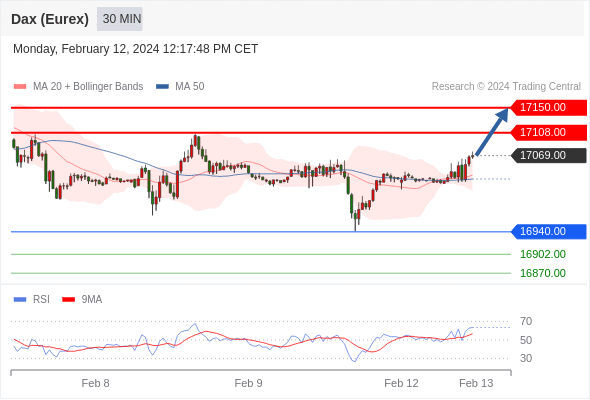Click the blue upward forecast arrow
This screenshot has height=400, width=590.
492,132
